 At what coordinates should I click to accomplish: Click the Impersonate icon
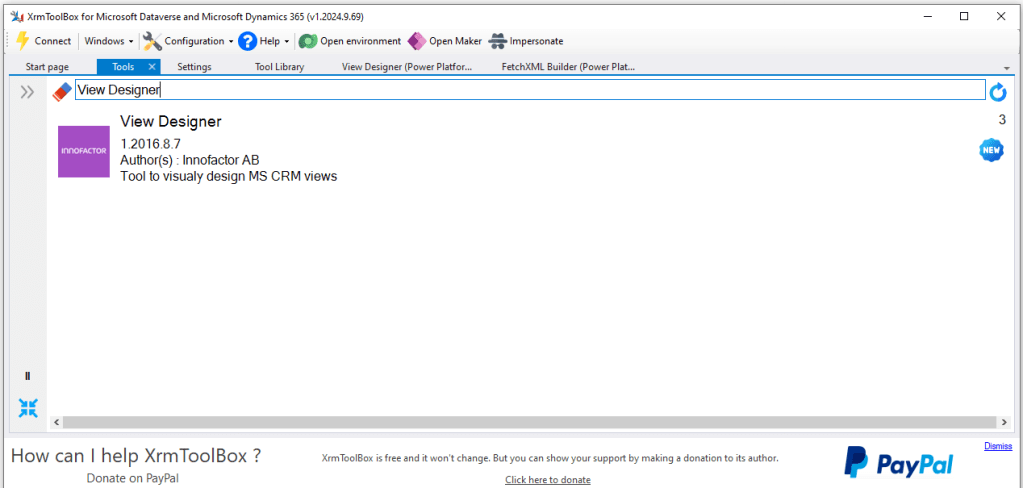click(x=497, y=41)
